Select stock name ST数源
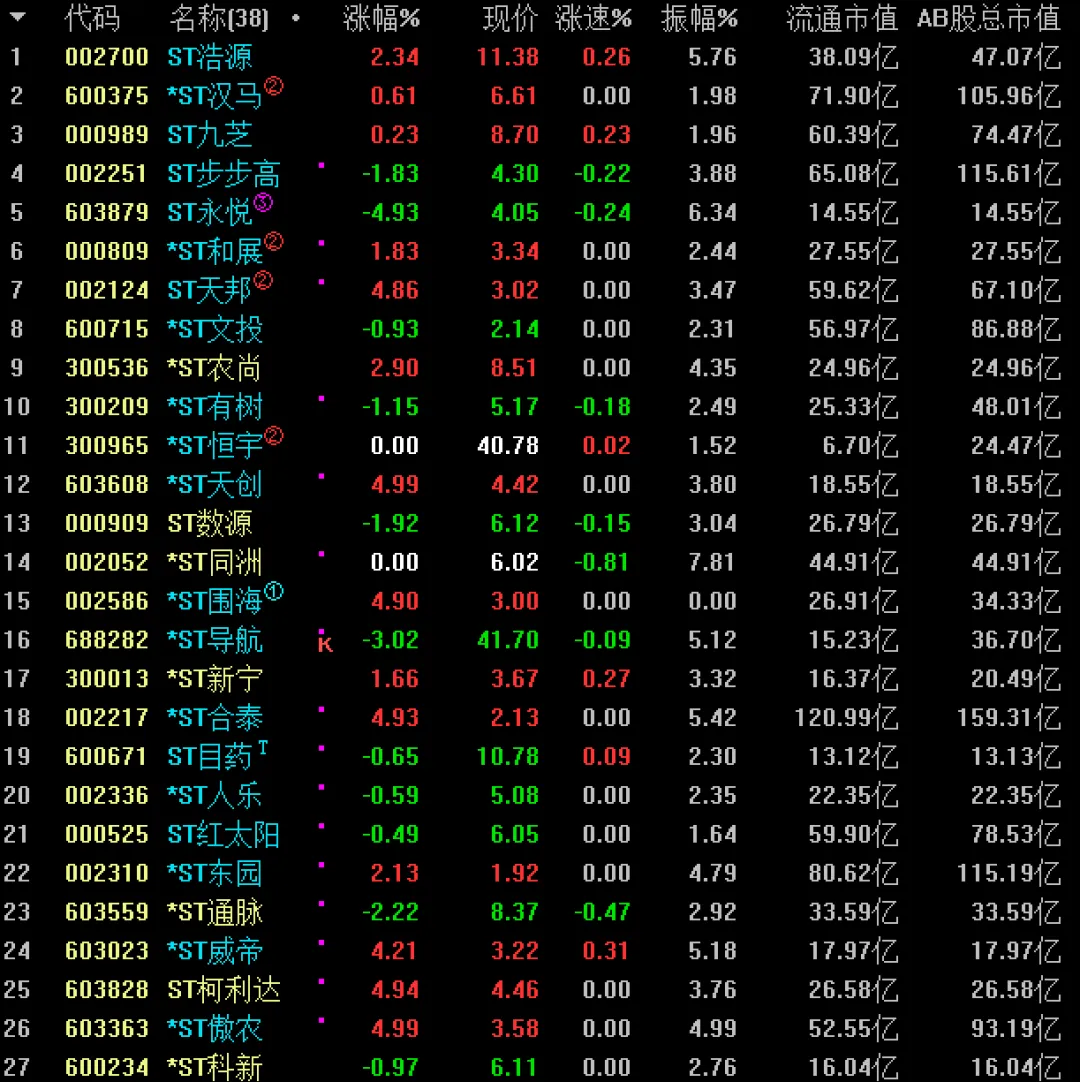Viewport: 1080px width, 1082px height. click(x=210, y=524)
